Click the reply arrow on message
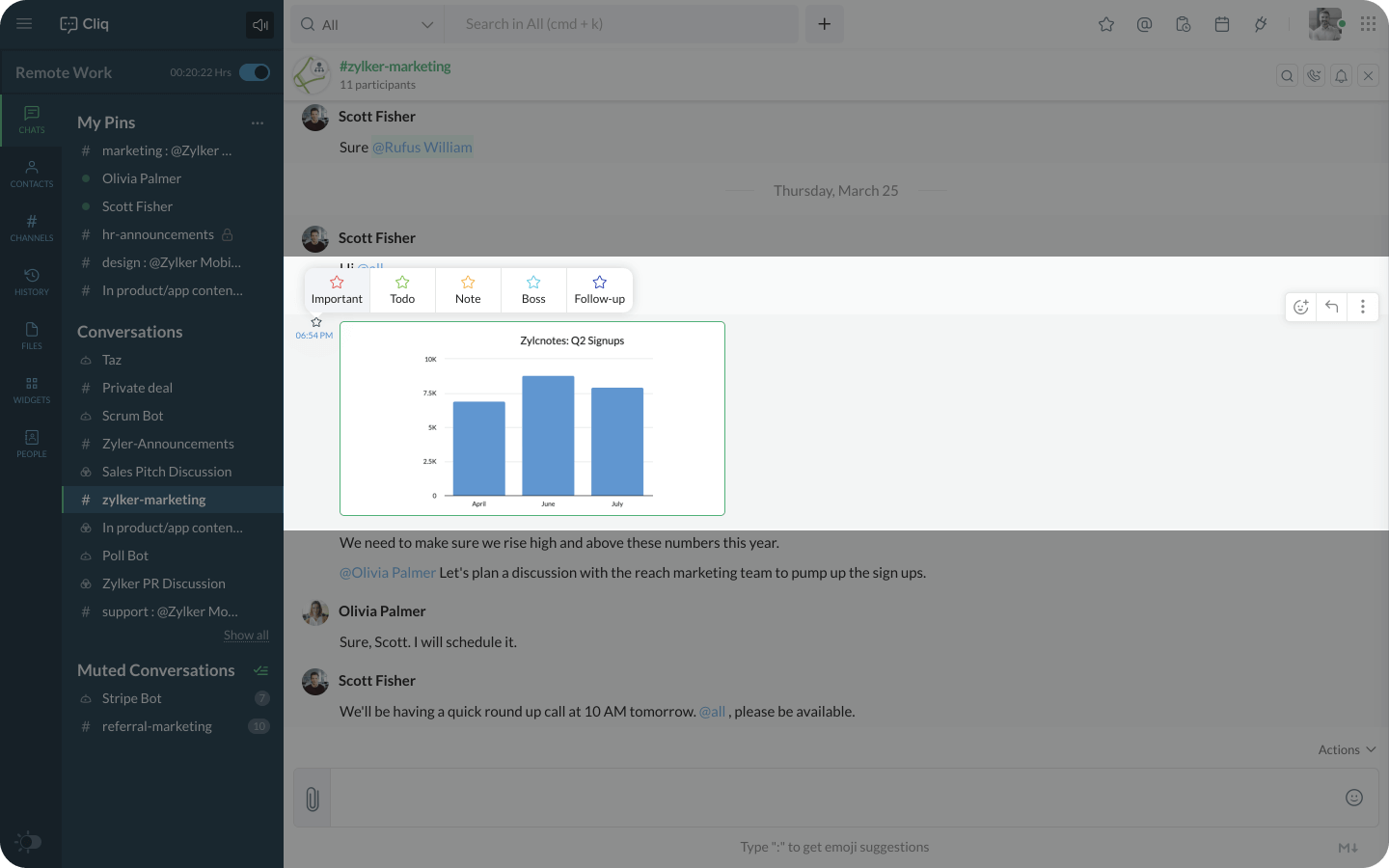Image resolution: width=1389 pixels, height=868 pixels. [x=1331, y=307]
